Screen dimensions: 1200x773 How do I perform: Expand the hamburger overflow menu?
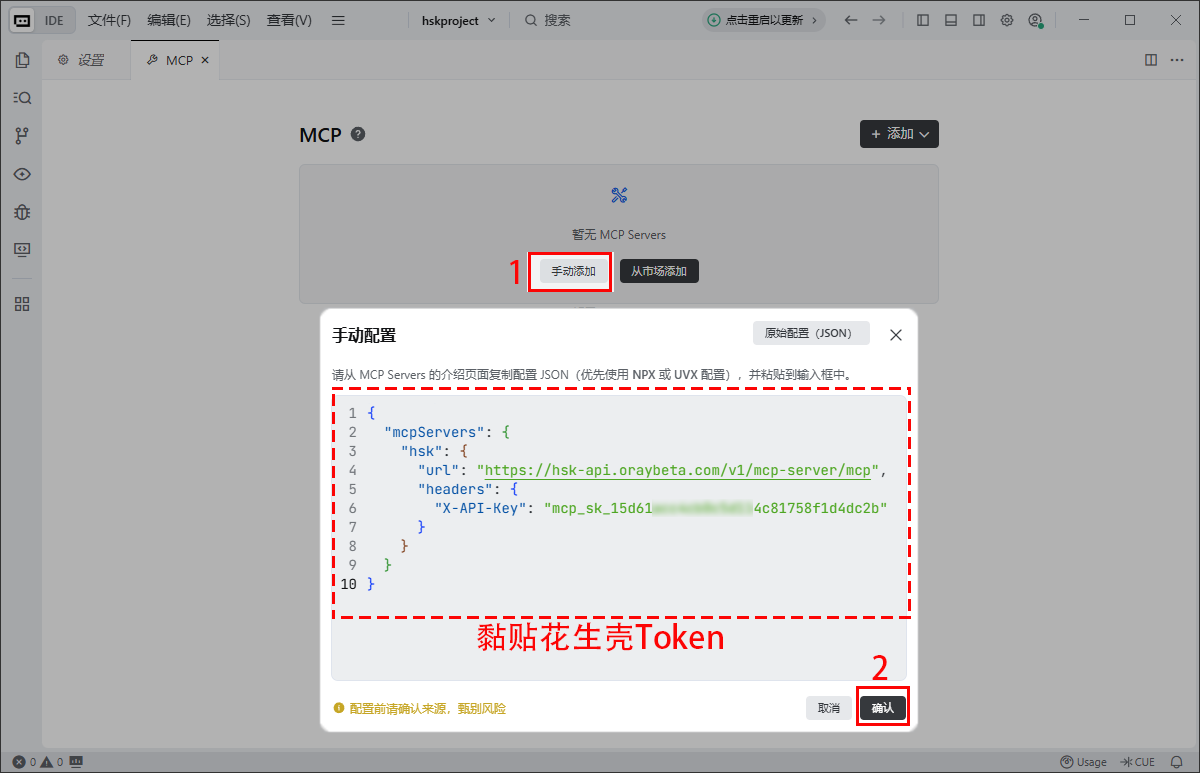[x=338, y=20]
